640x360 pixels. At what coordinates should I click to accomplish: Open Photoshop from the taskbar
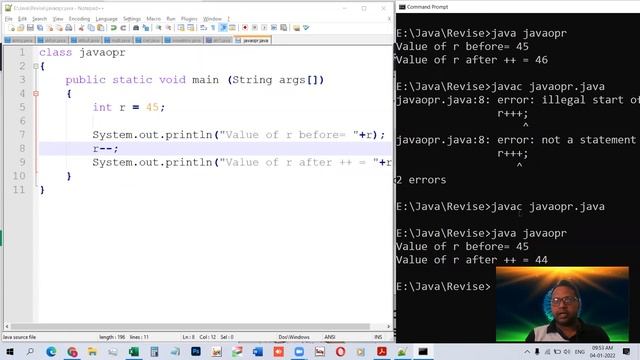(196, 351)
